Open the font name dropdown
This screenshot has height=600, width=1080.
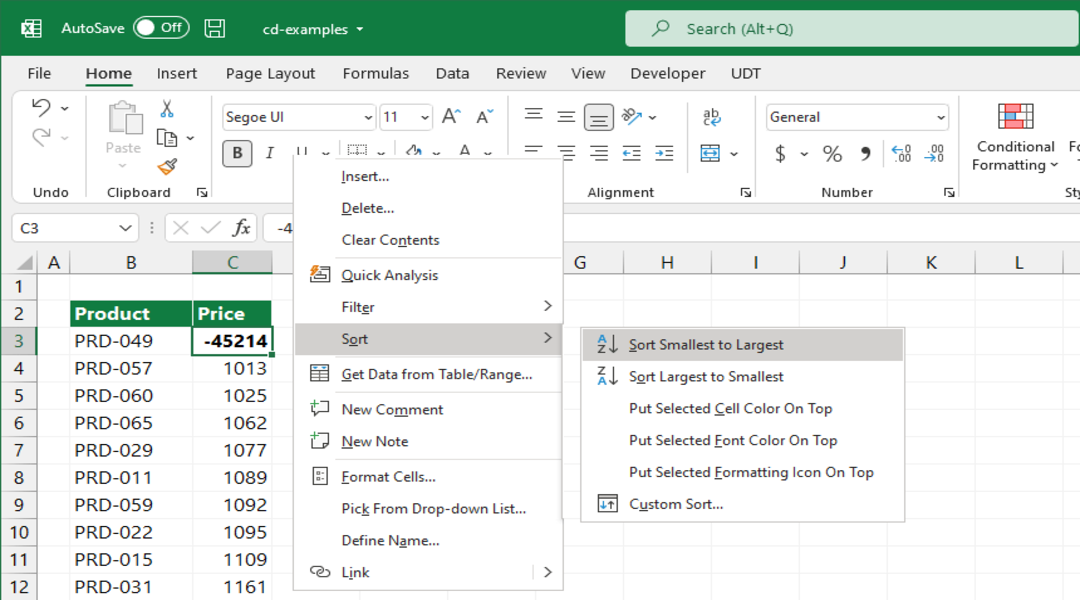tap(367, 118)
